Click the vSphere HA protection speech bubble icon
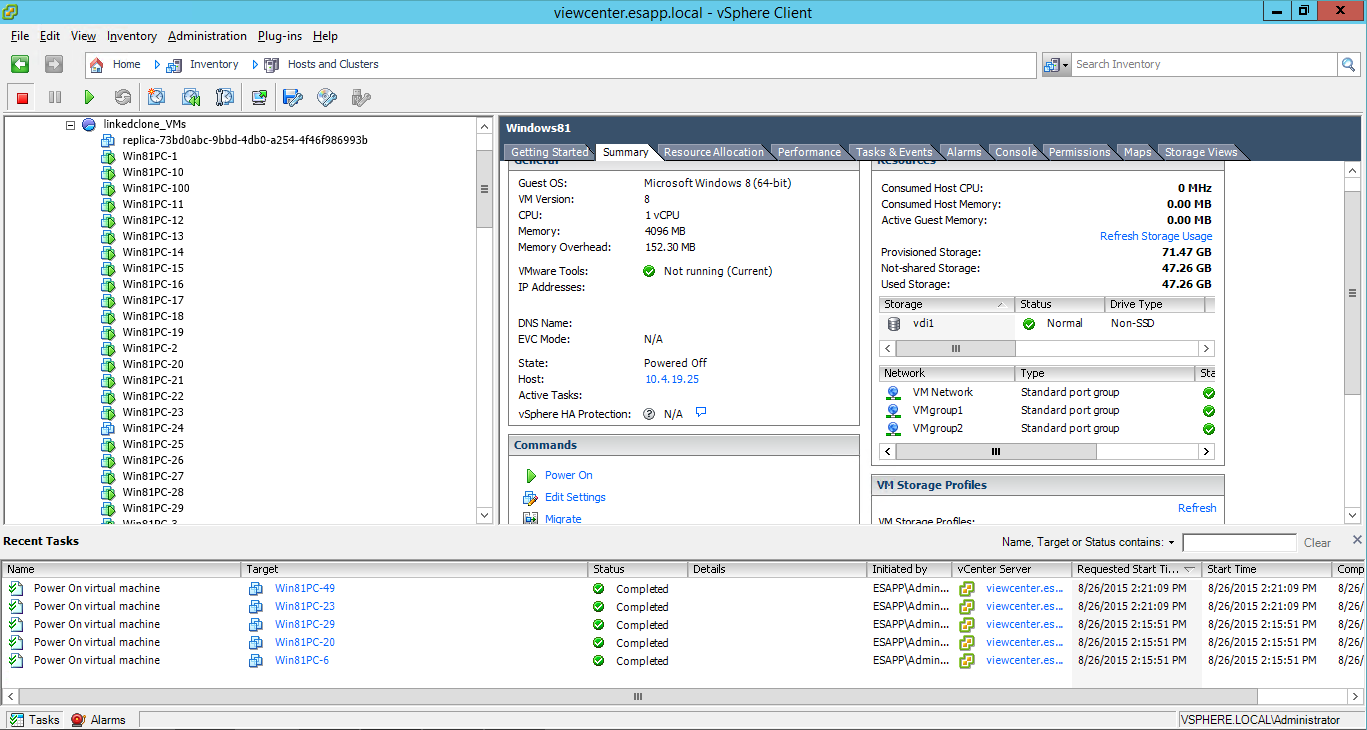 [x=701, y=412]
